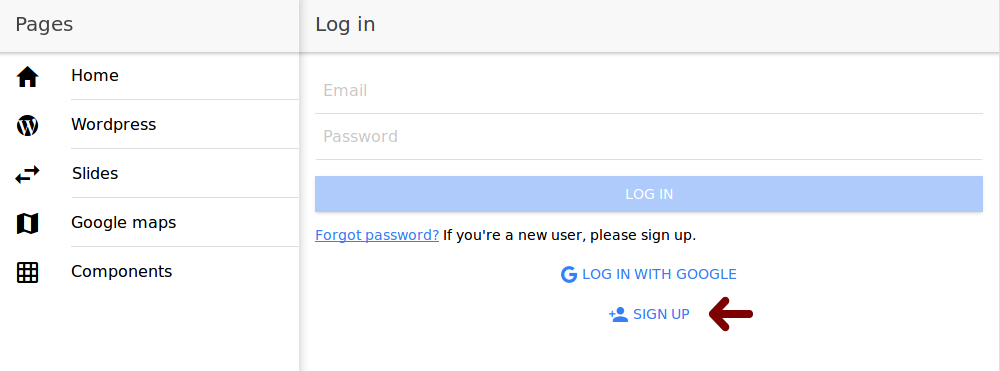Select the Google maps map icon
1000x371 pixels.
pyautogui.click(x=27, y=224)
